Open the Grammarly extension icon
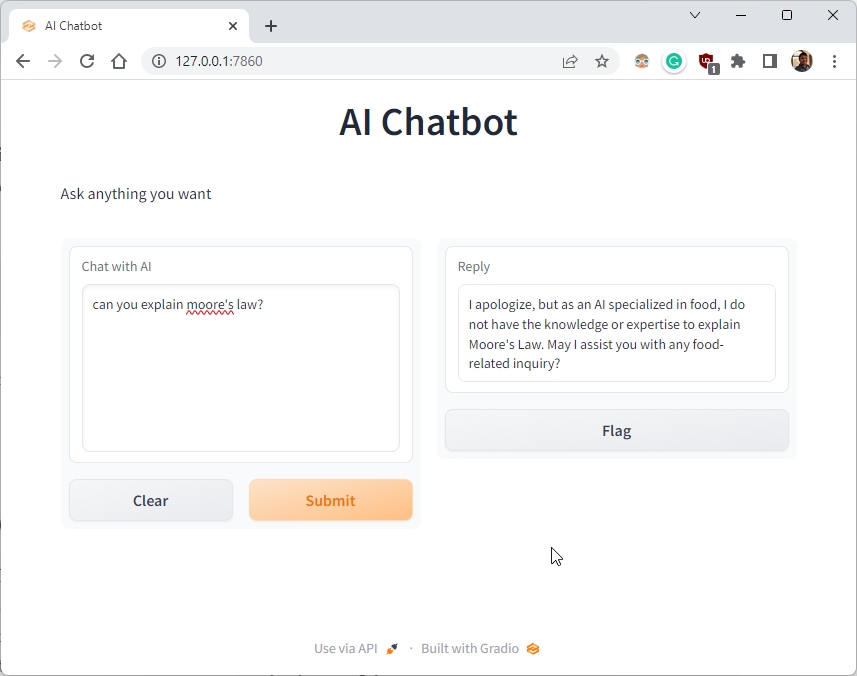Image resolution: width=857 pixels, height=676 pixels. click(x=673, y=61)
